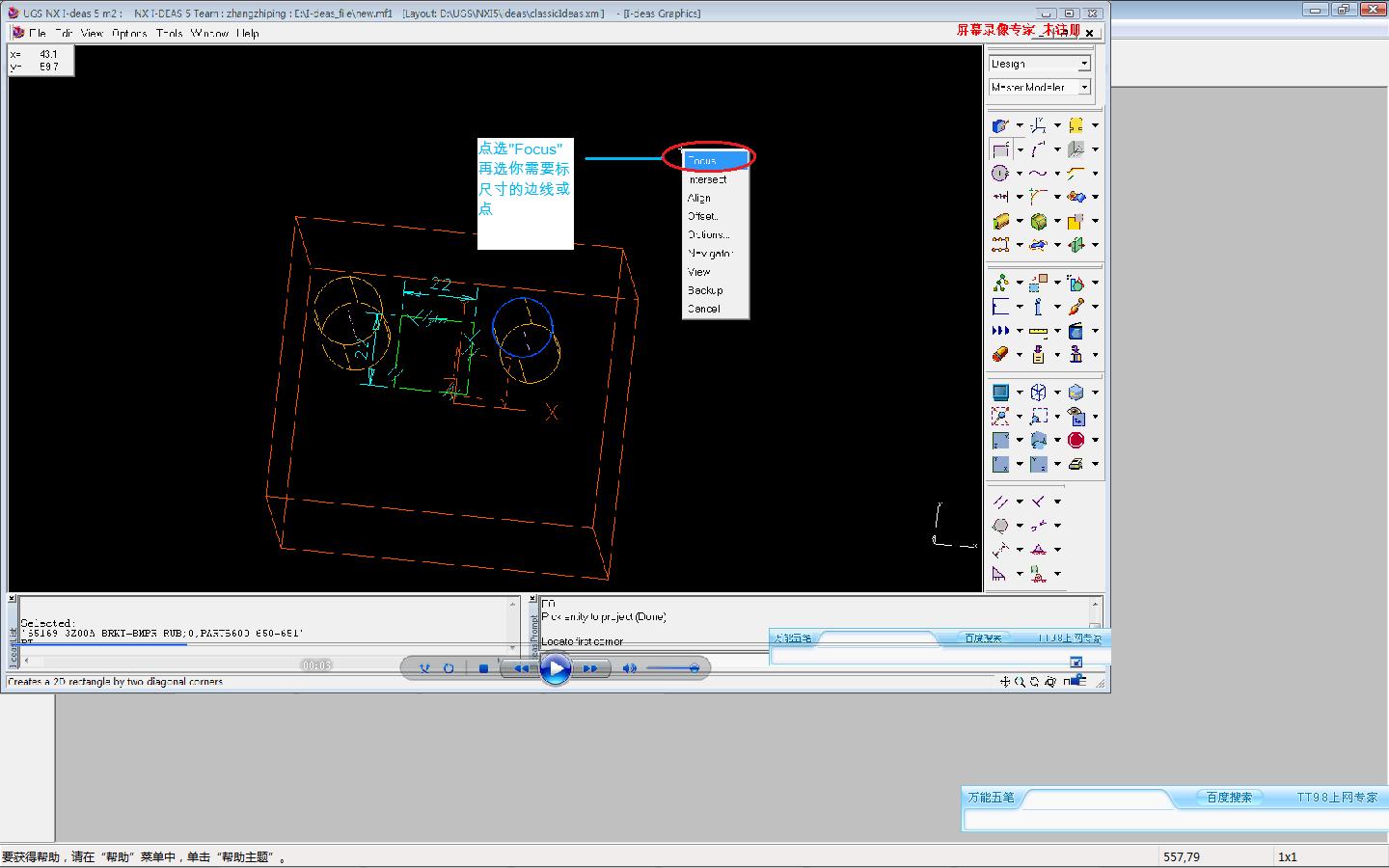Select the Wireframe cube display icon
This screenshot has height=868, width=1389.
click(1038, 393)
